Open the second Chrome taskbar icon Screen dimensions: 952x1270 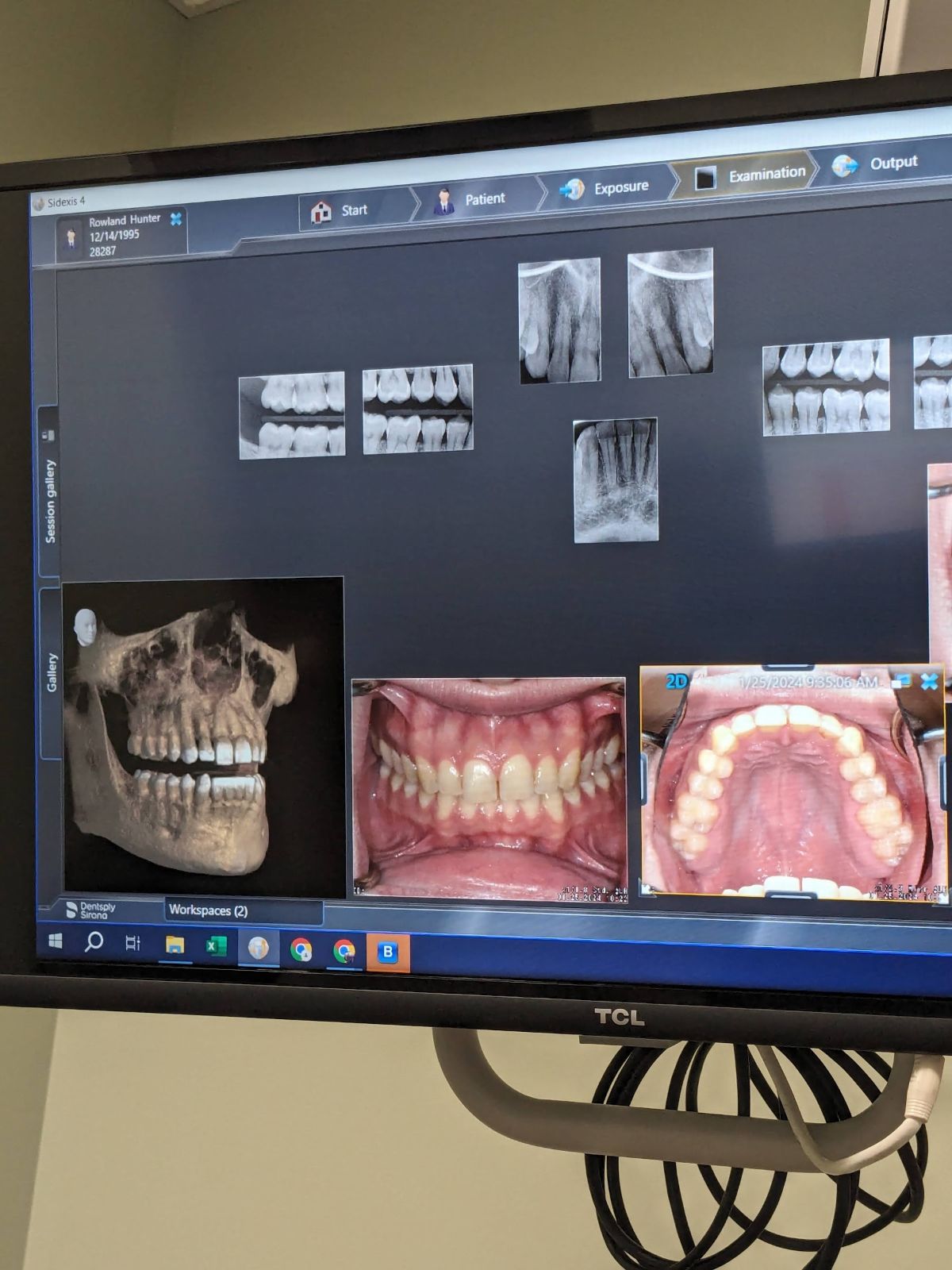click(344, 951)
